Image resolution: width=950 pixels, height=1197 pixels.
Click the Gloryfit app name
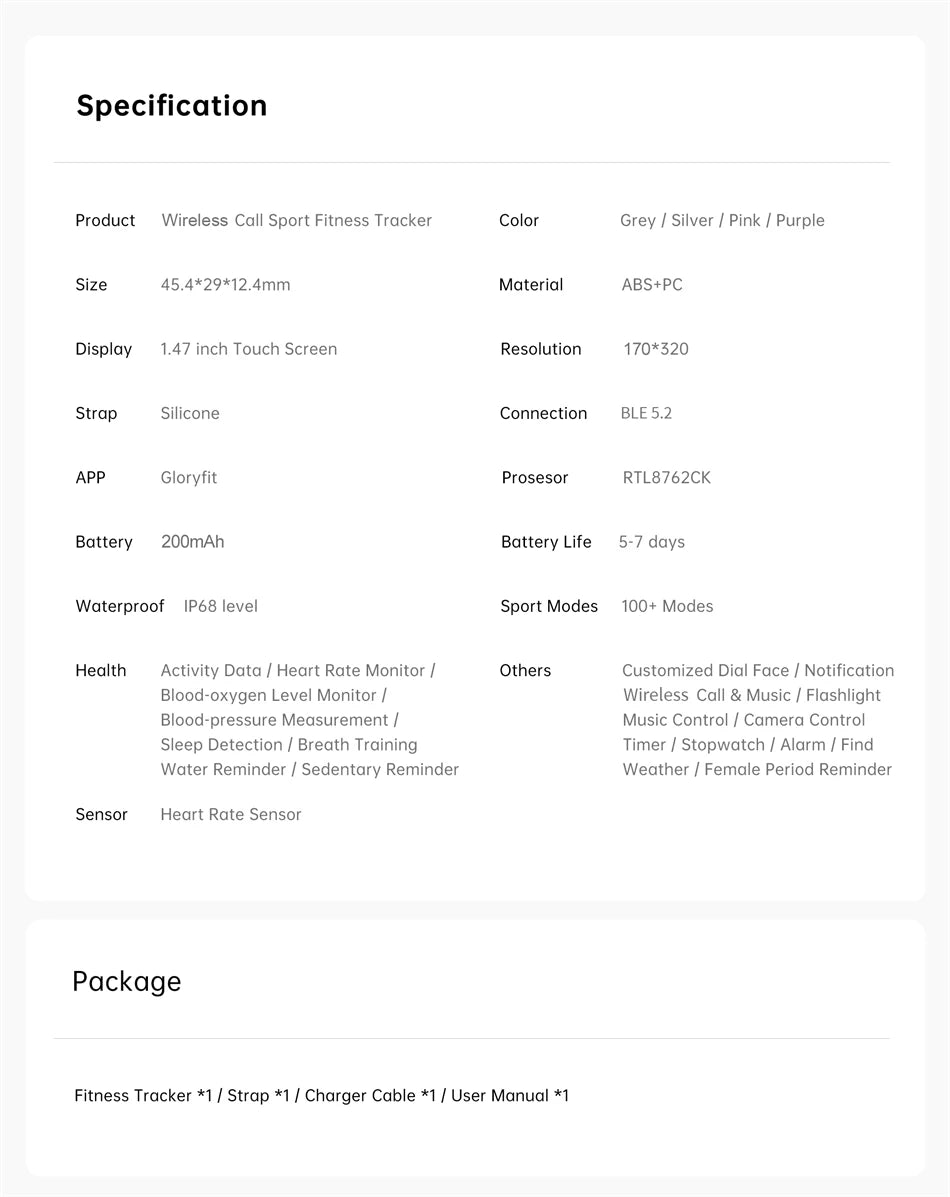click(188, 477)
